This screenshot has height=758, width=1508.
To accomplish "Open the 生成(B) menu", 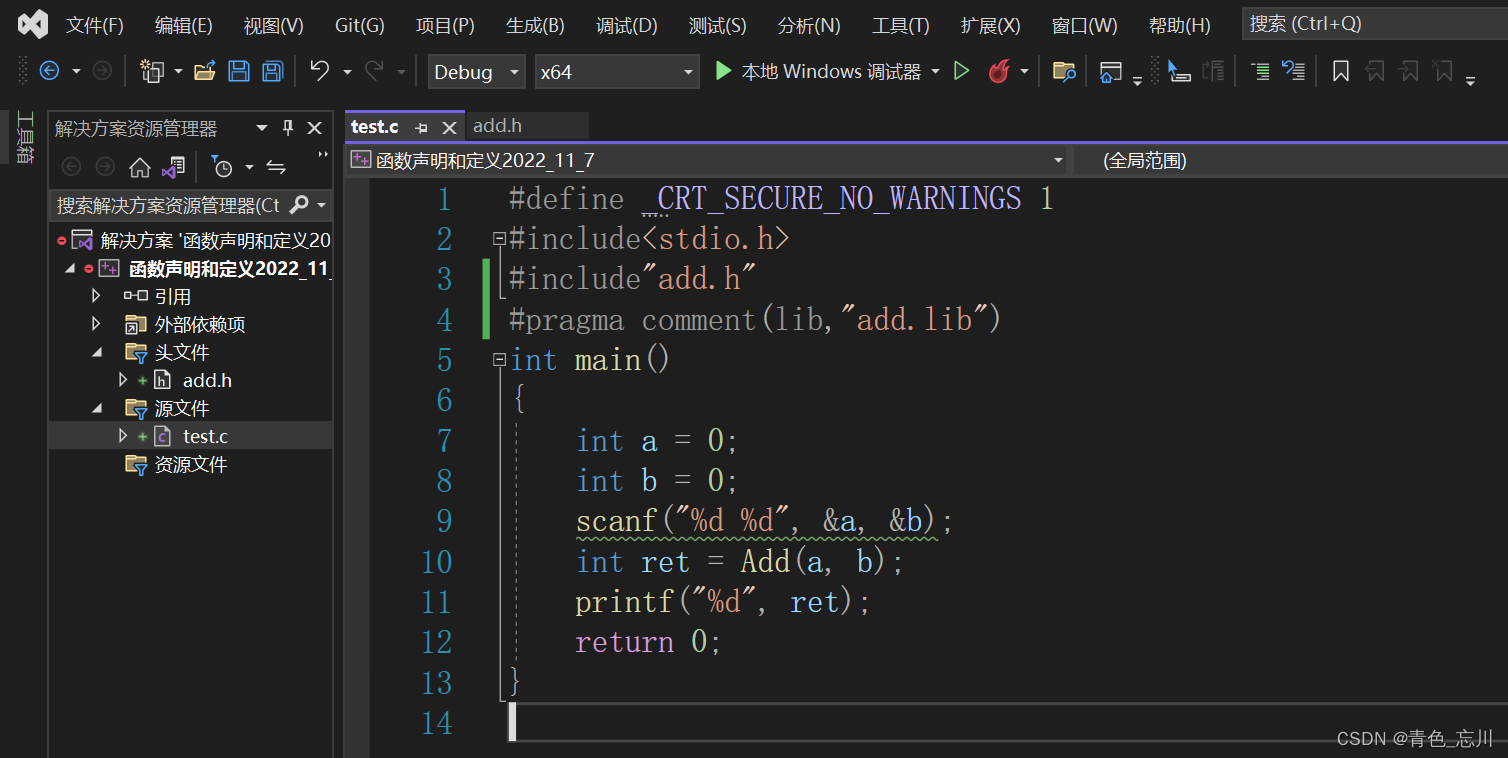I will coord(535,25).
